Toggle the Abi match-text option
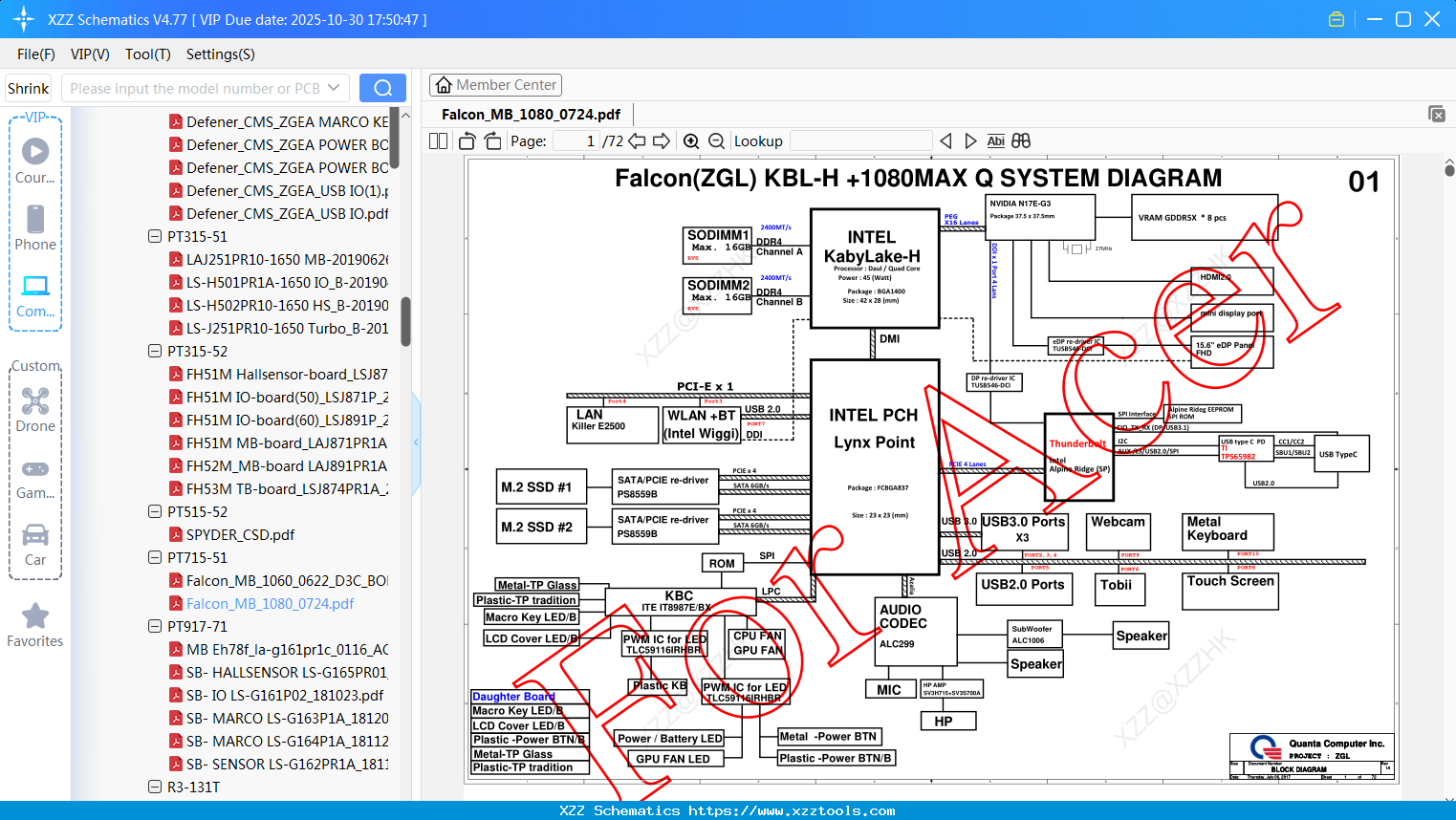The height and width of the screenshot is (820, 1456). pos(995,140)
